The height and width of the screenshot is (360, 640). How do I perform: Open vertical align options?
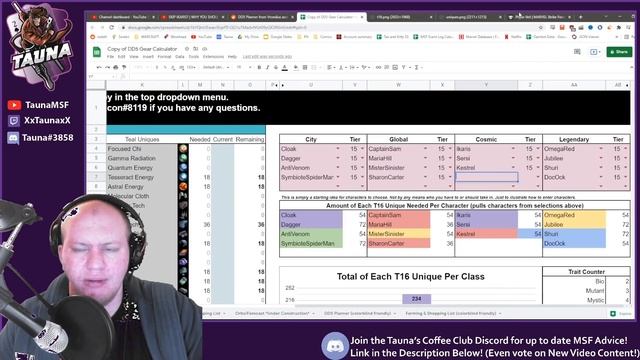click(342, 67)
